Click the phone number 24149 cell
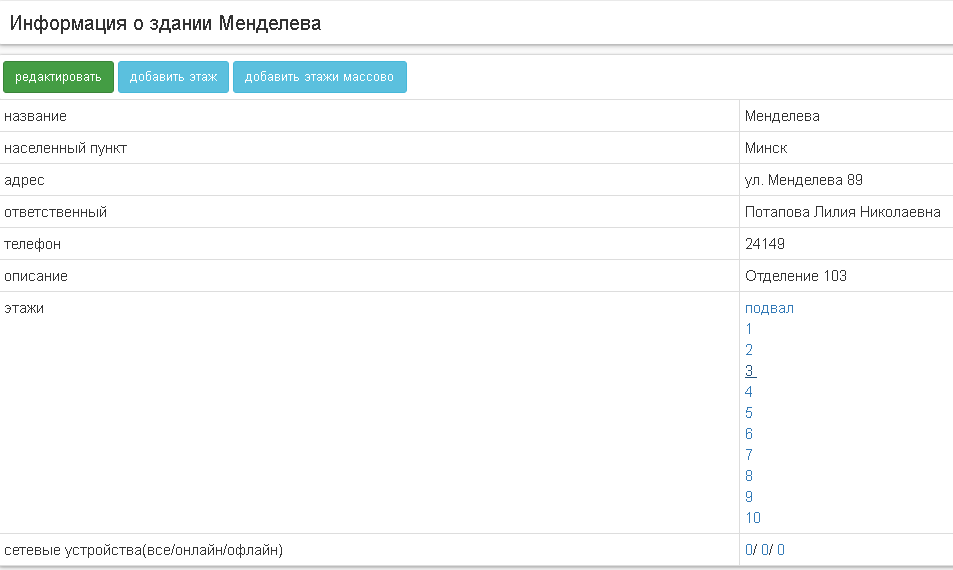Screen dimensions: 953x570 click(765, 244)
